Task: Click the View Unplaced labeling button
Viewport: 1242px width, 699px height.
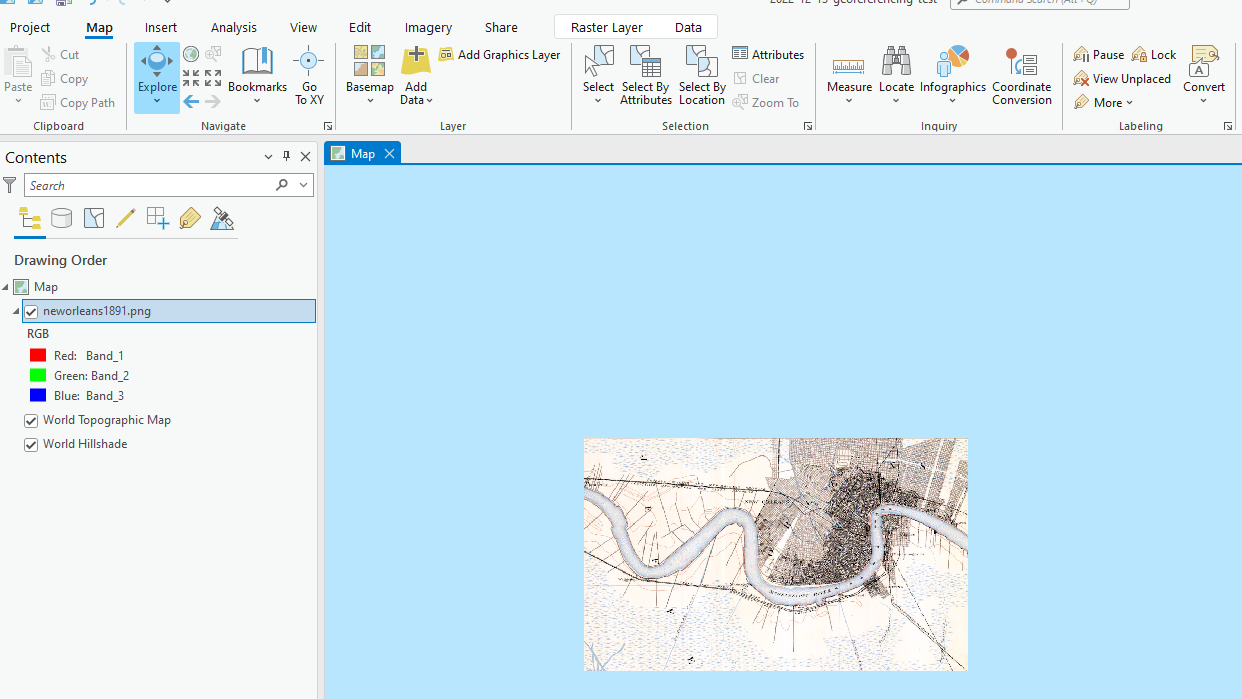Action: pyautogui.click(x=1121, y=79)
